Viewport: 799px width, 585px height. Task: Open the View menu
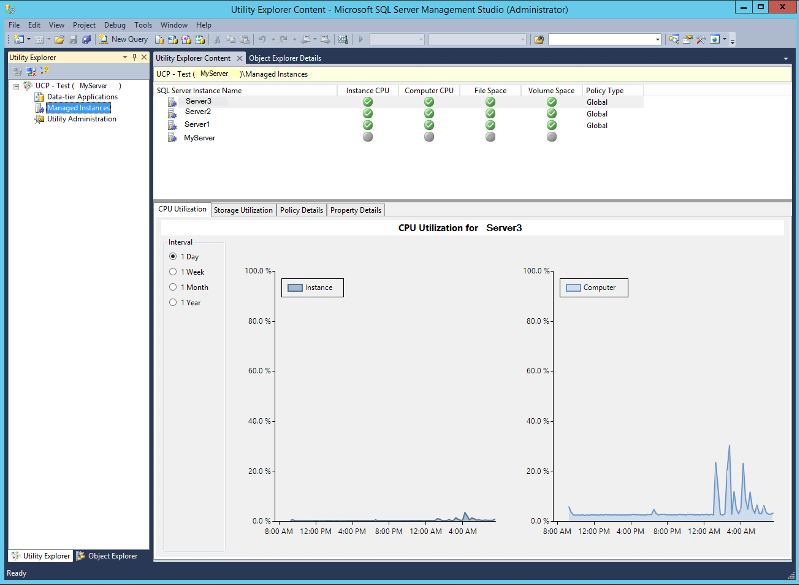click(57, 25)
